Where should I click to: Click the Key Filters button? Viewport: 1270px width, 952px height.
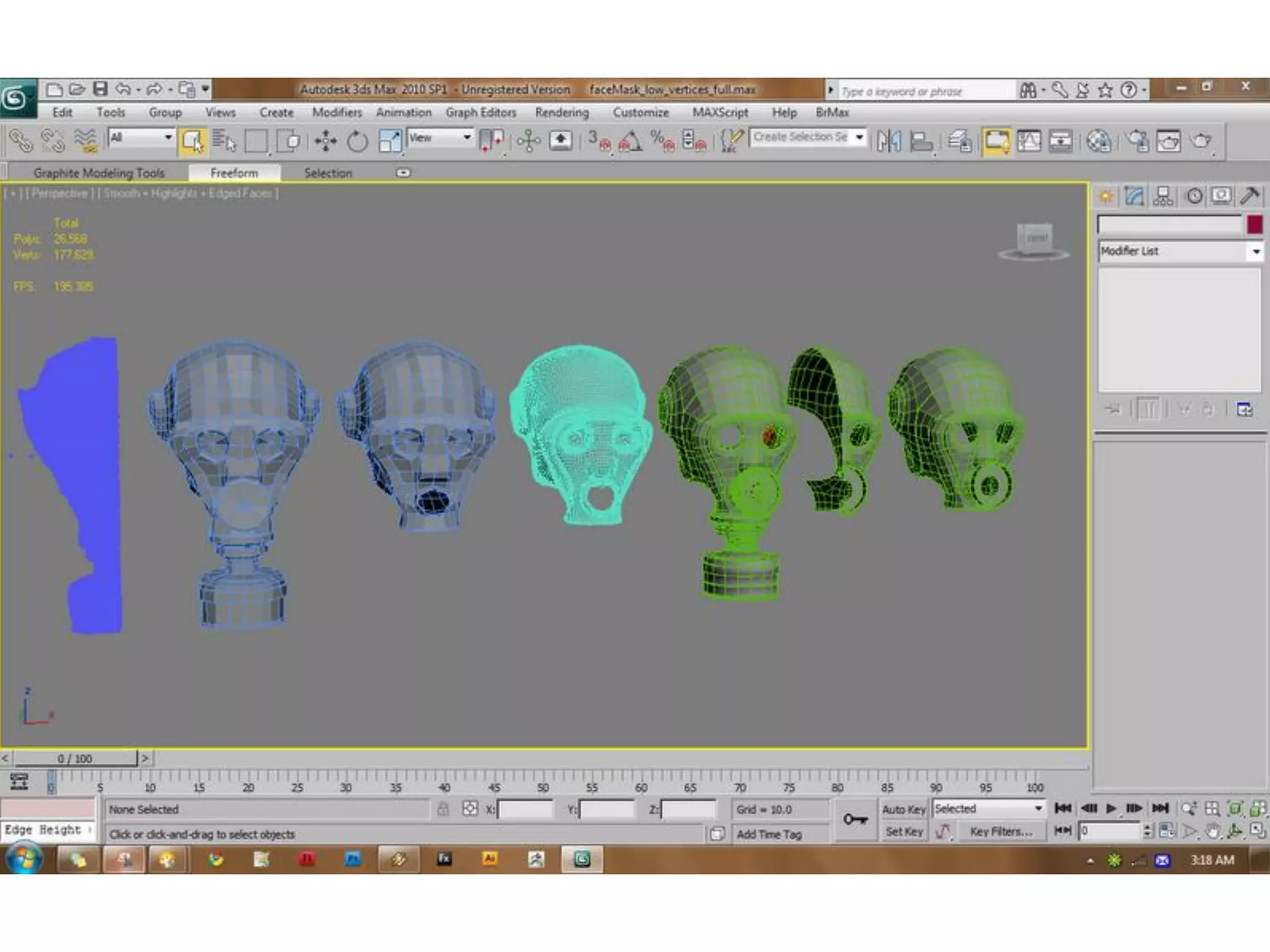point(1001,832)
